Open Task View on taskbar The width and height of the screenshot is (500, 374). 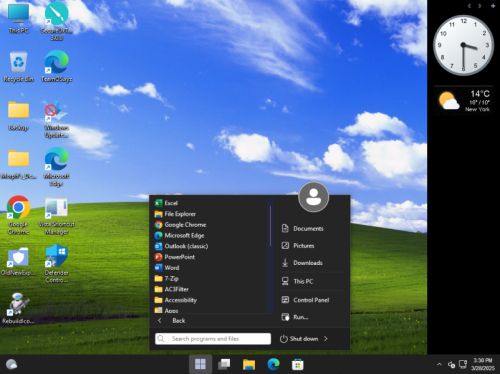224,364
